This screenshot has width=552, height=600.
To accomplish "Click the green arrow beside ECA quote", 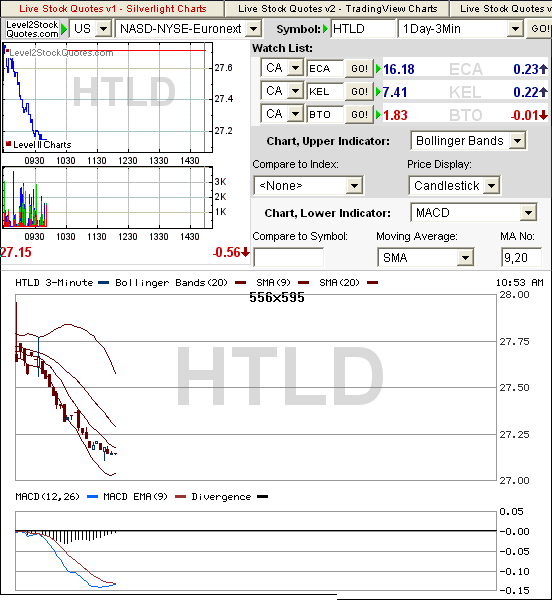I will pyautogui.click(x=378, y=69).
